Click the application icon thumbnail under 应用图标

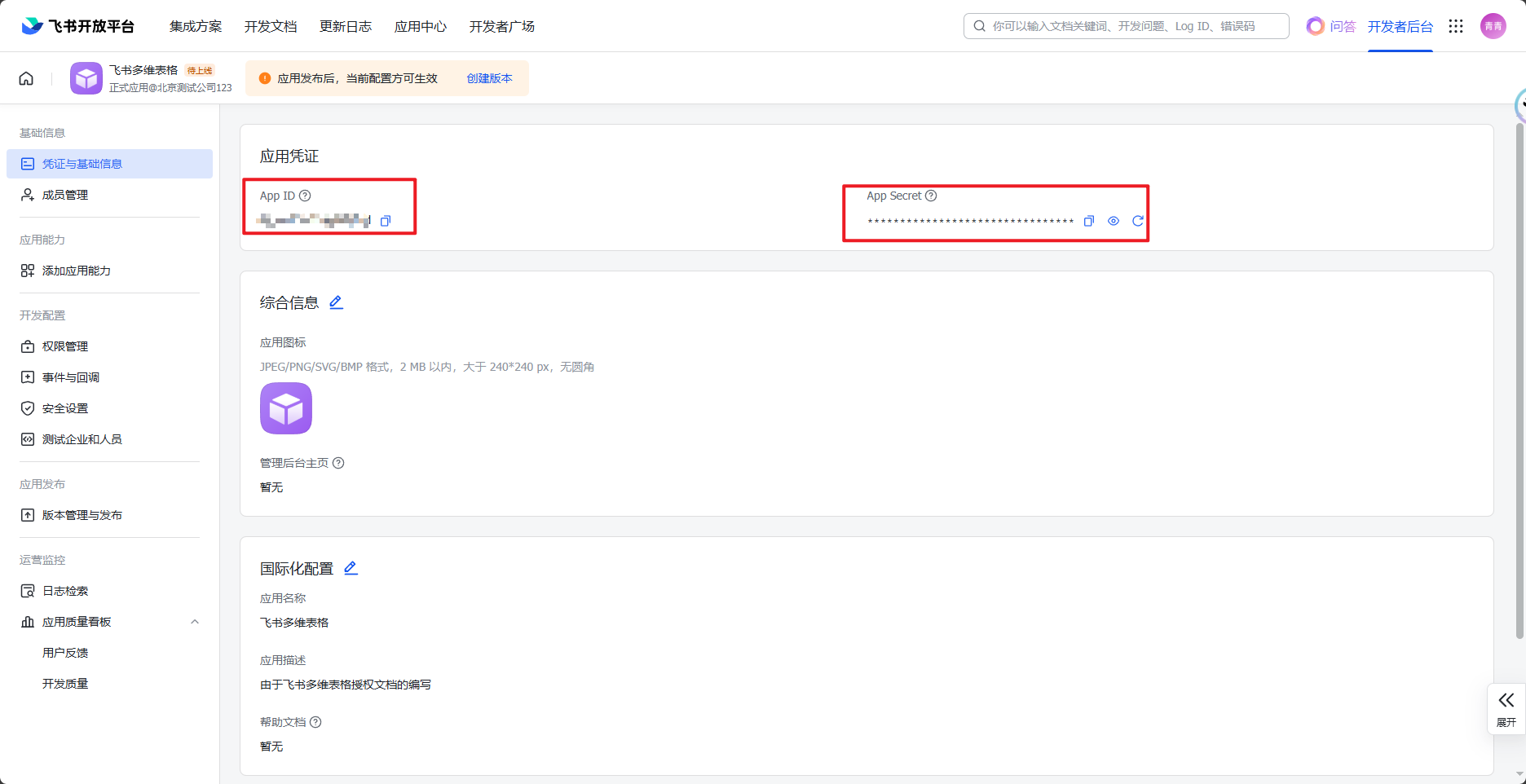pyautogui.click(x=286, y=408)
